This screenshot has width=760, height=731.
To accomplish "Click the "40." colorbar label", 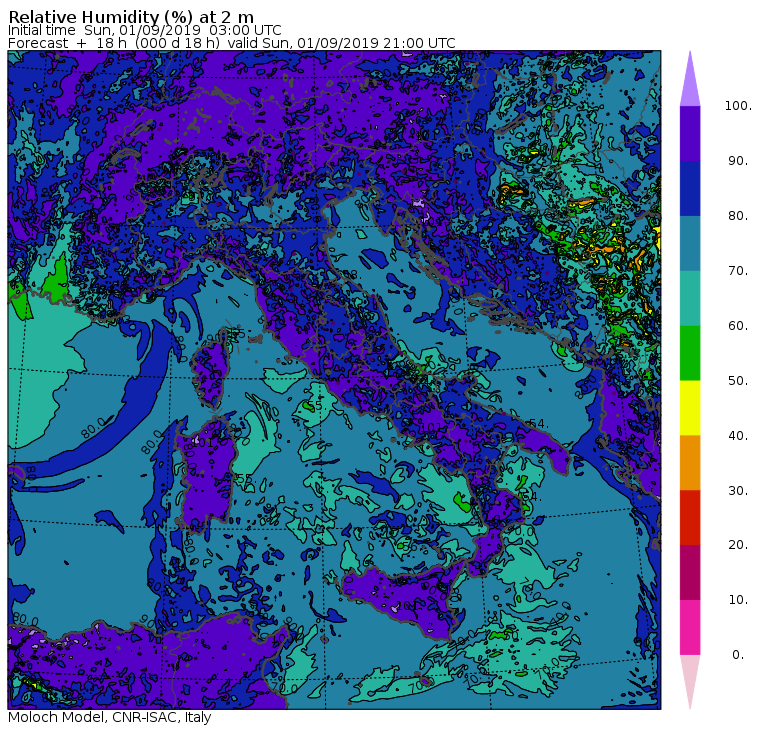I will pos(738,435).
